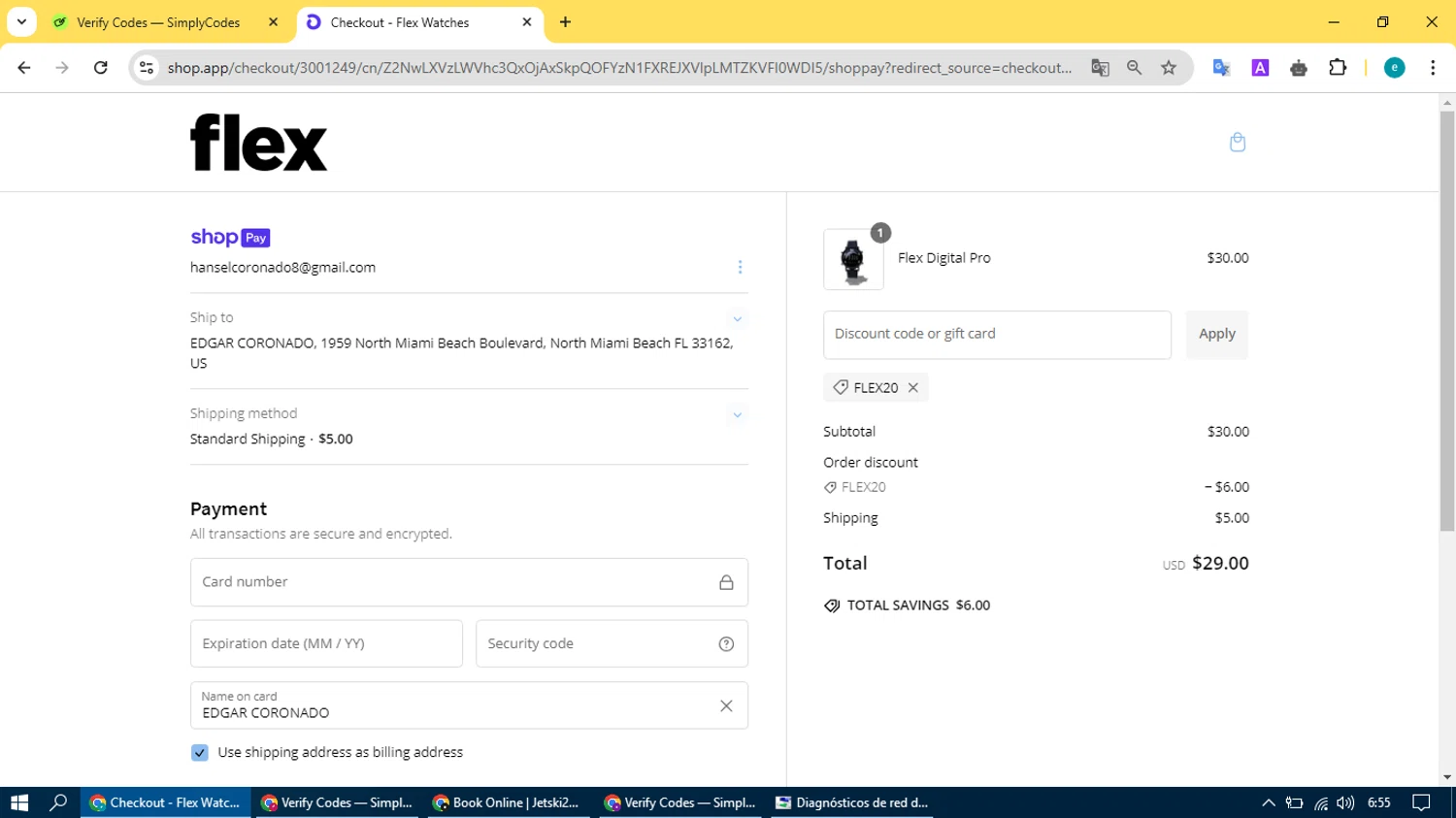This screenshot has height=818, width=1456.
Task: Open the tab search dropdown arrow
Action: pyautogui.click(x=21, y=21)
